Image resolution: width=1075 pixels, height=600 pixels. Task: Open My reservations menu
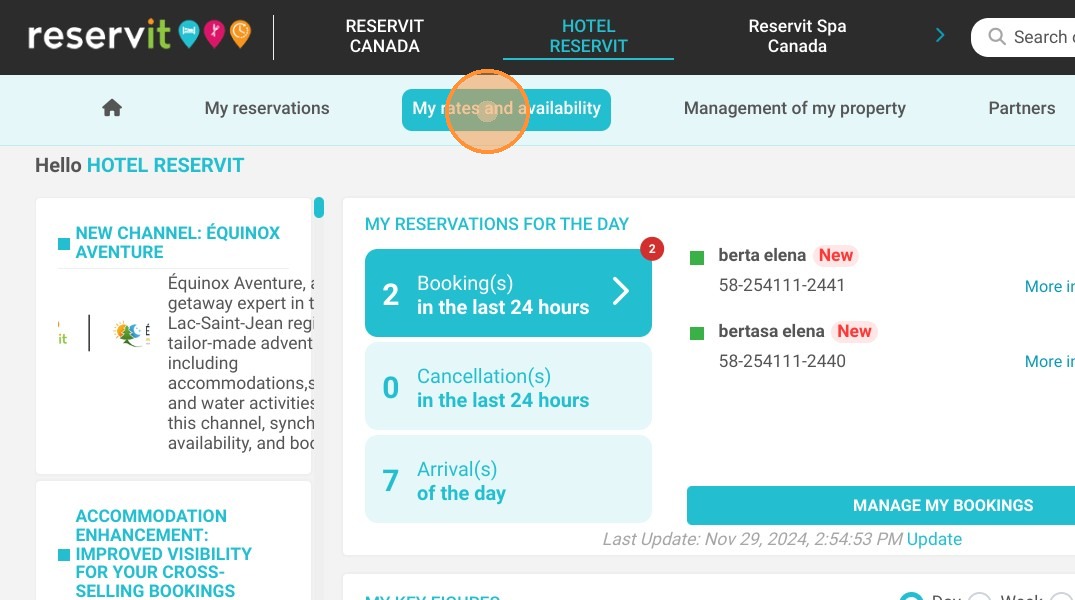coord(267,108)
